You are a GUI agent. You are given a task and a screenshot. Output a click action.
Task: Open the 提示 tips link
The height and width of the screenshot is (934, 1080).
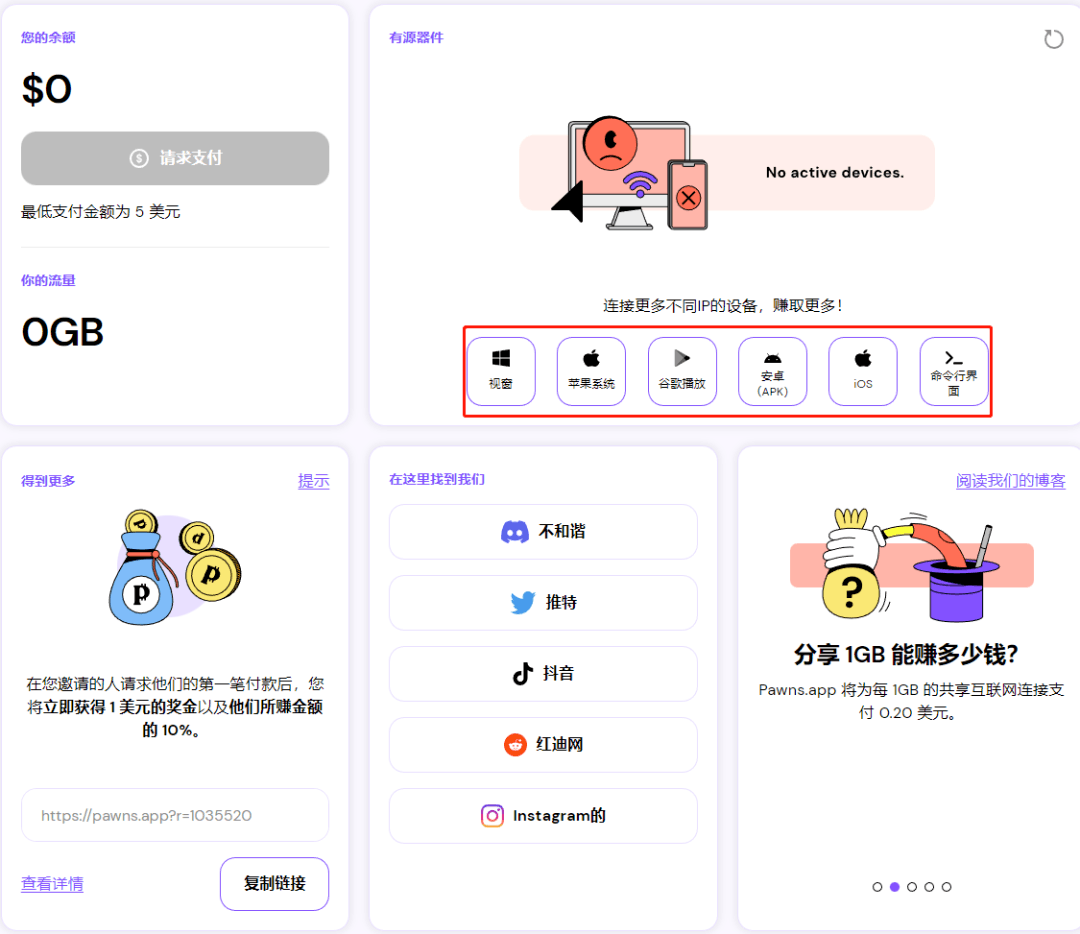coord(313,481)
